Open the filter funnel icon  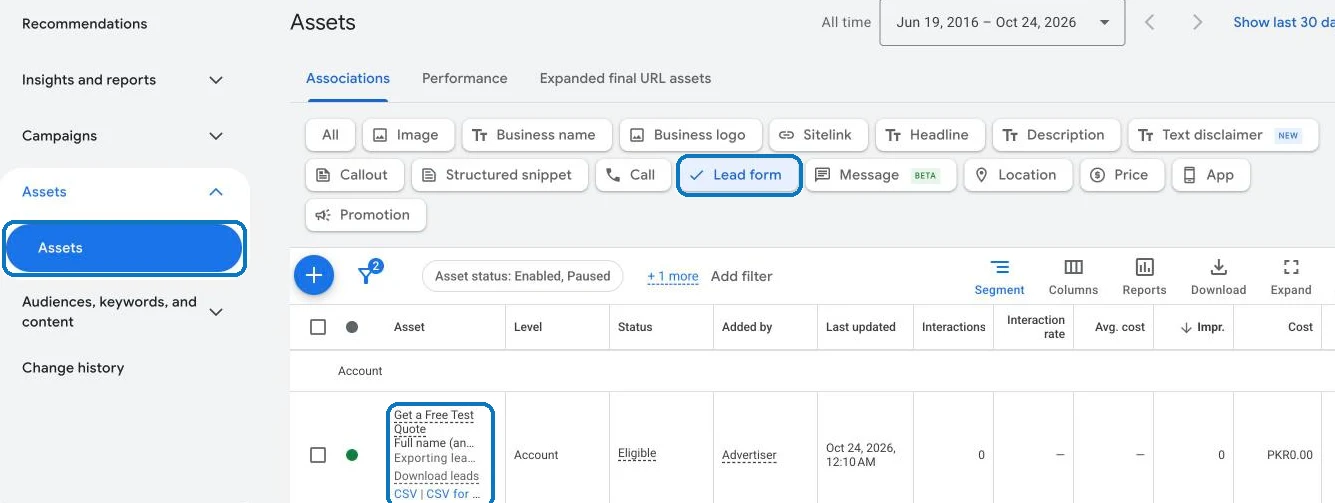[x=369, y=274]
